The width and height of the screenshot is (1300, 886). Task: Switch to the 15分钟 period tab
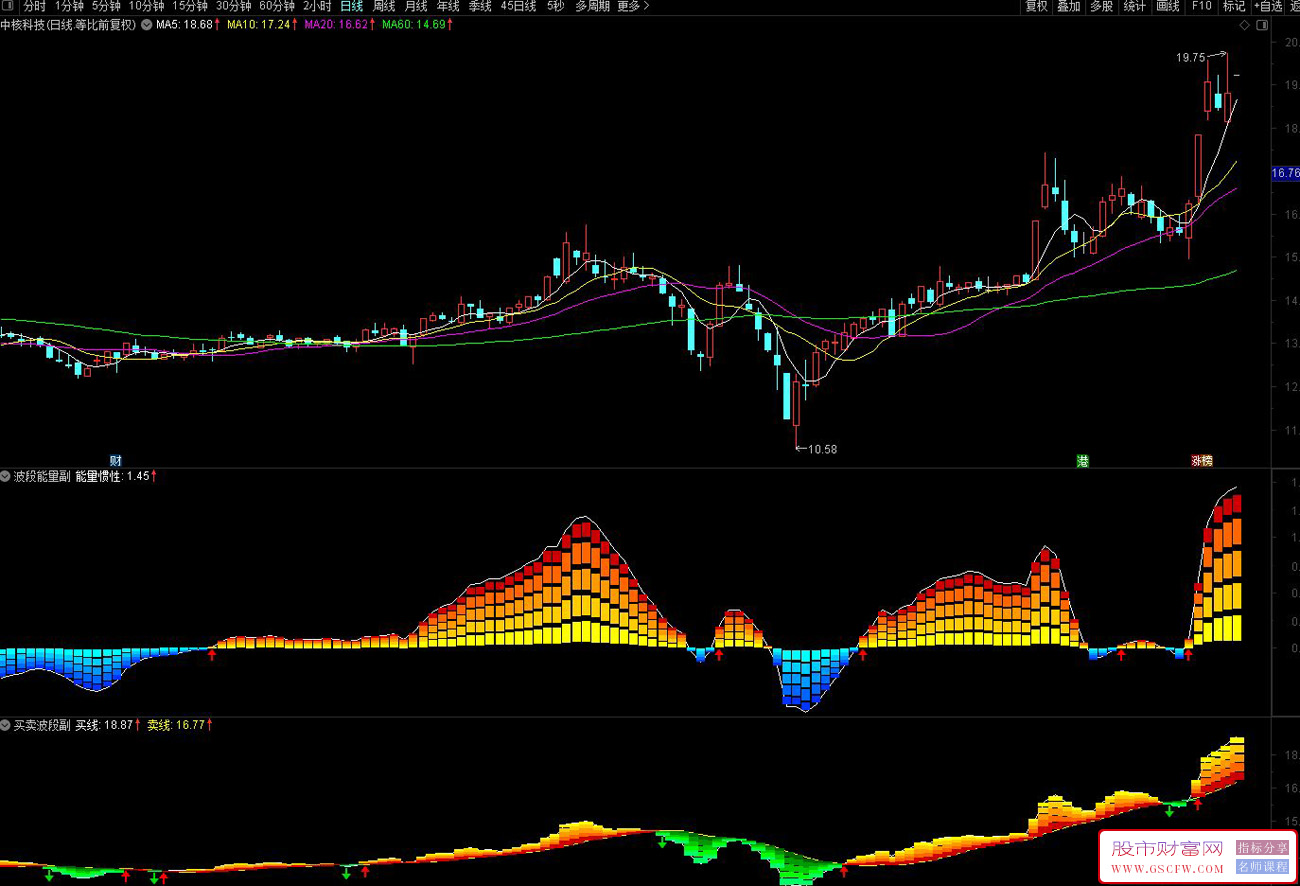coord(190,6)
